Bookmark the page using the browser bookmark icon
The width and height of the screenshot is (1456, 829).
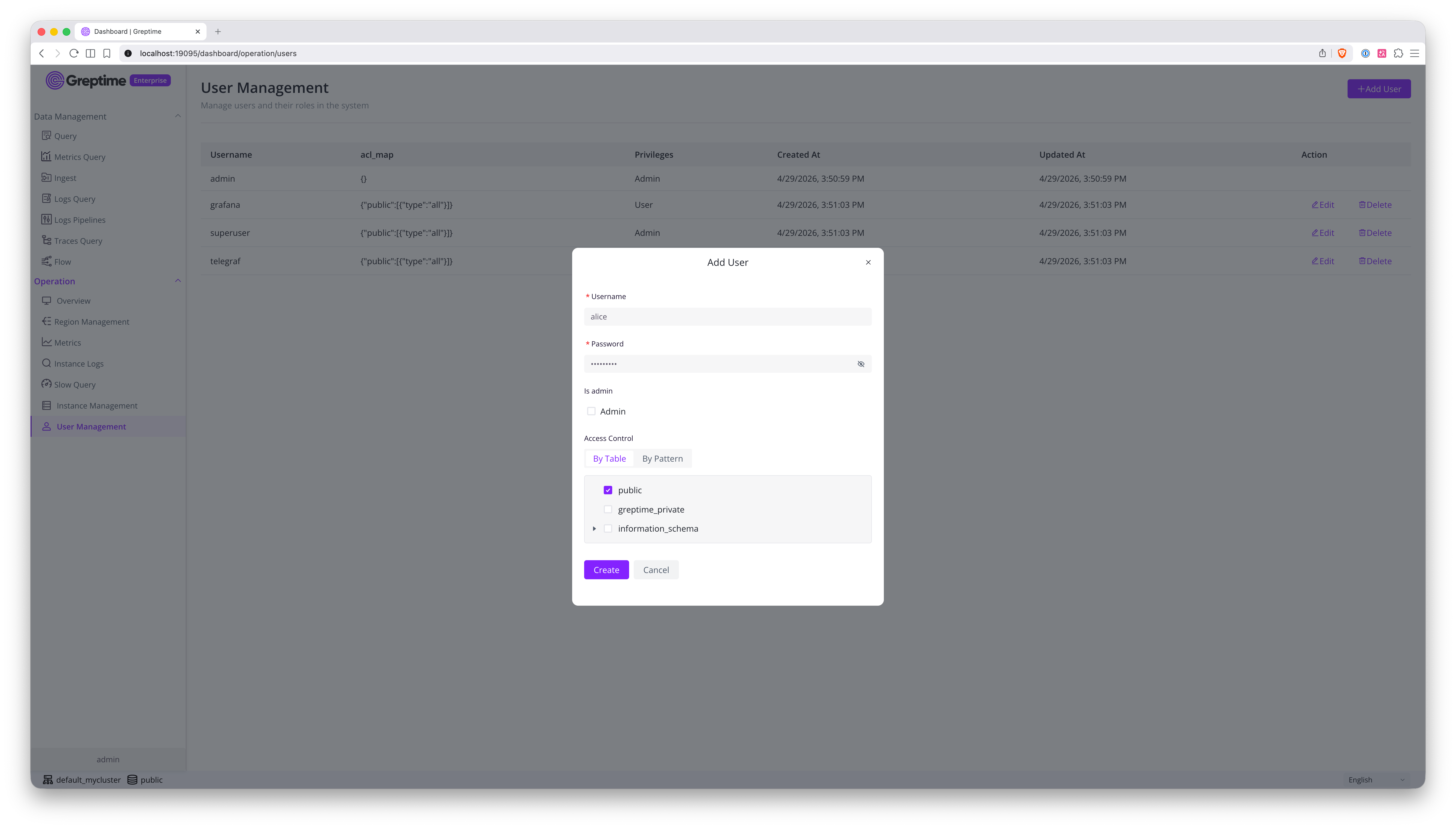[107, 54]
